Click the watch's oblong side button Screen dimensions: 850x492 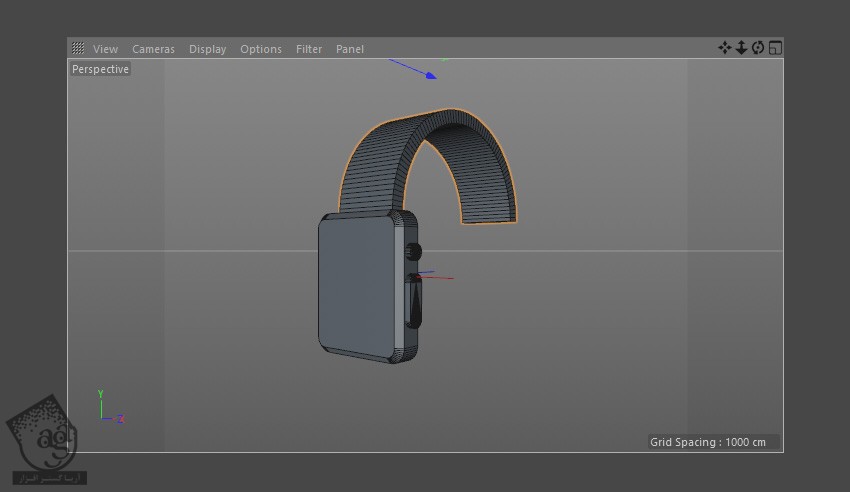pyautogui.click(x=414, y=301)
